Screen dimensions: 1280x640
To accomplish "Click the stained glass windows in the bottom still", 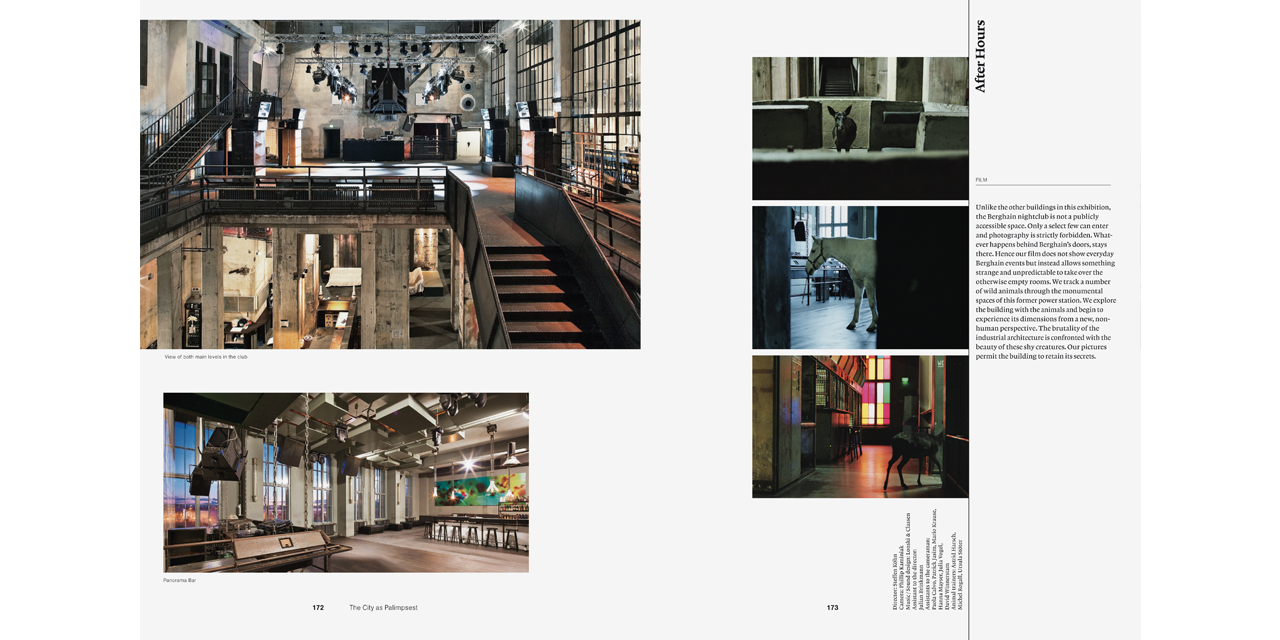I will pos(876,397).
